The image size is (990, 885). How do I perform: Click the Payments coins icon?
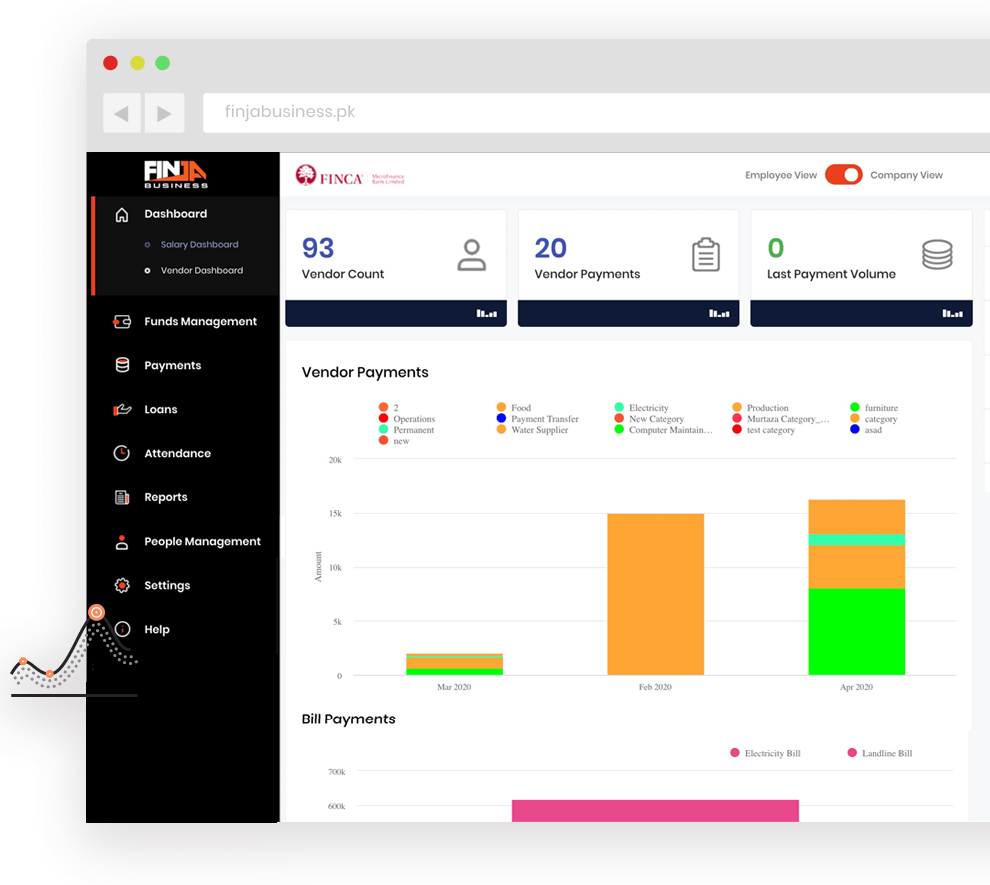122,365
